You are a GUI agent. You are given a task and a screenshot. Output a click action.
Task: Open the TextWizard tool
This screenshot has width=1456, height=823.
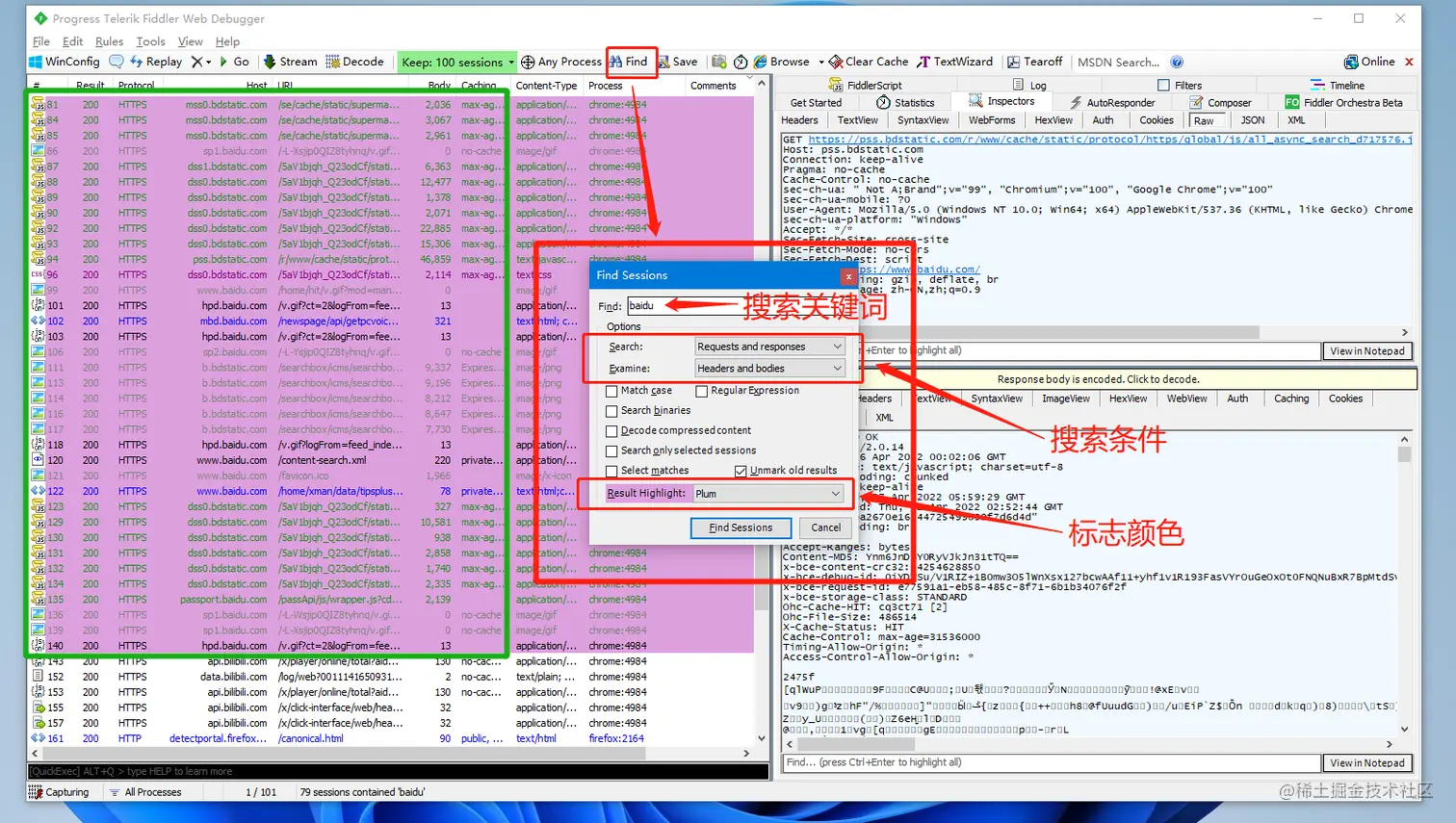(954, 62)
